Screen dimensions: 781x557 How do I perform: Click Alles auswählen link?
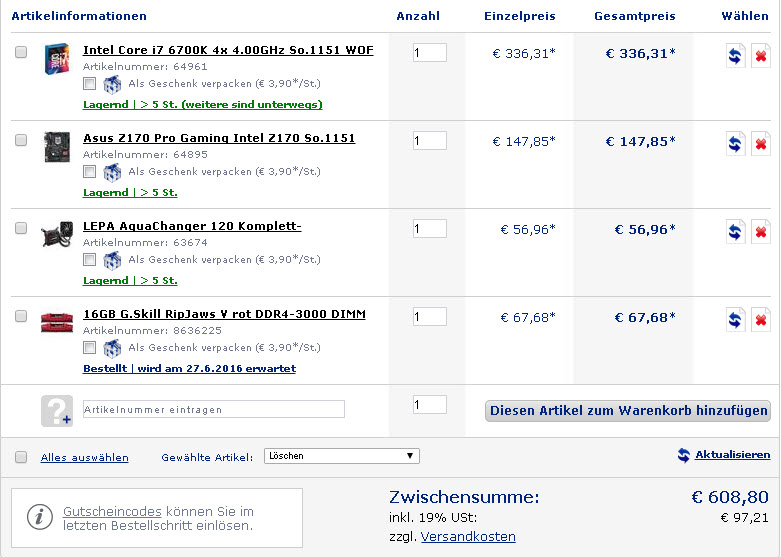tap(85, 457)
